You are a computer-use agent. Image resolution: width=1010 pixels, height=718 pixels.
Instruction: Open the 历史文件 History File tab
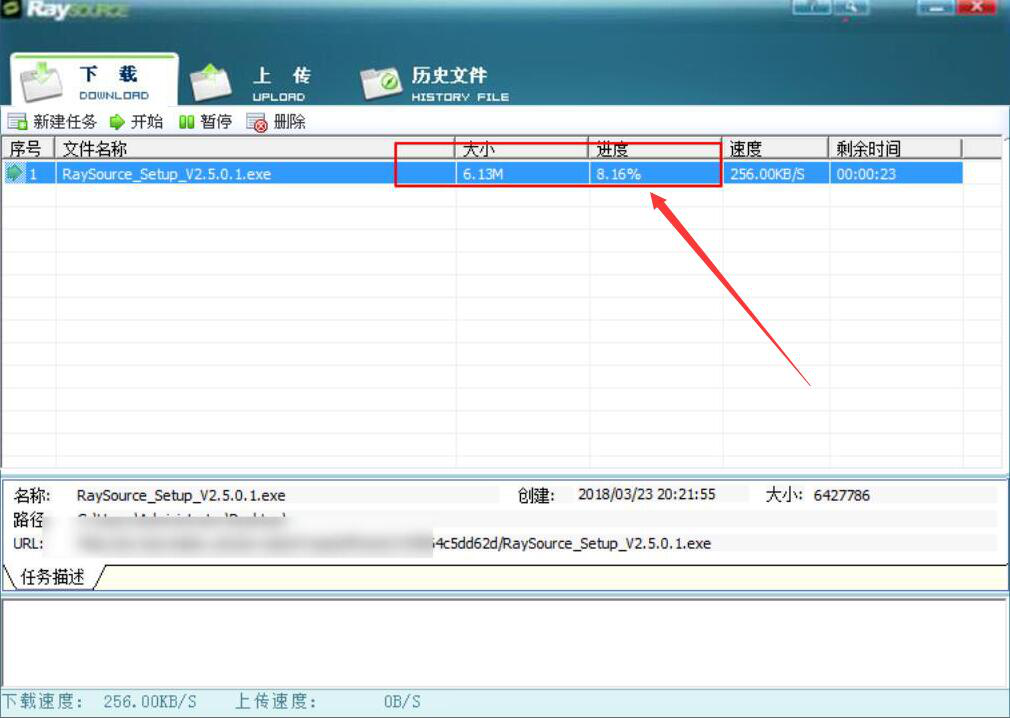(x=435, y=84)
